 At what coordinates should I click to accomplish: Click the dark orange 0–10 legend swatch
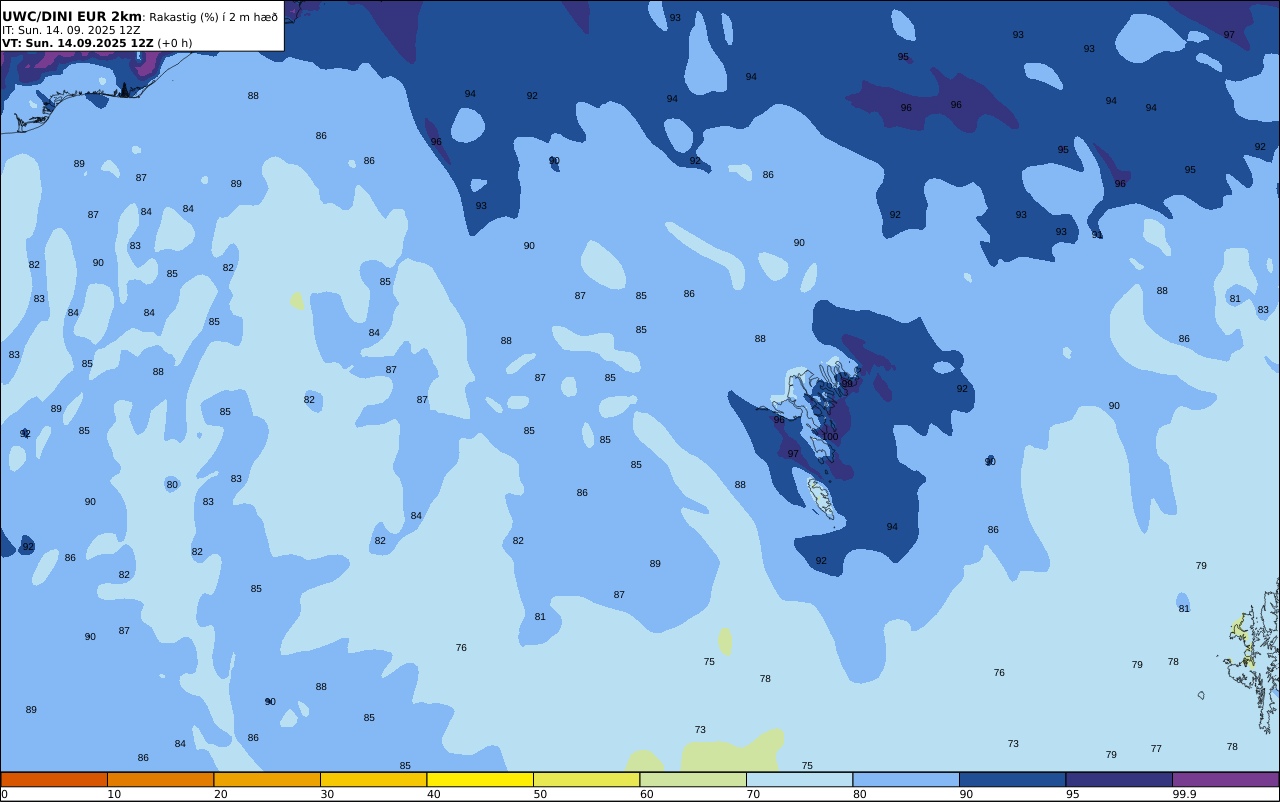click(x=54, y=779)
